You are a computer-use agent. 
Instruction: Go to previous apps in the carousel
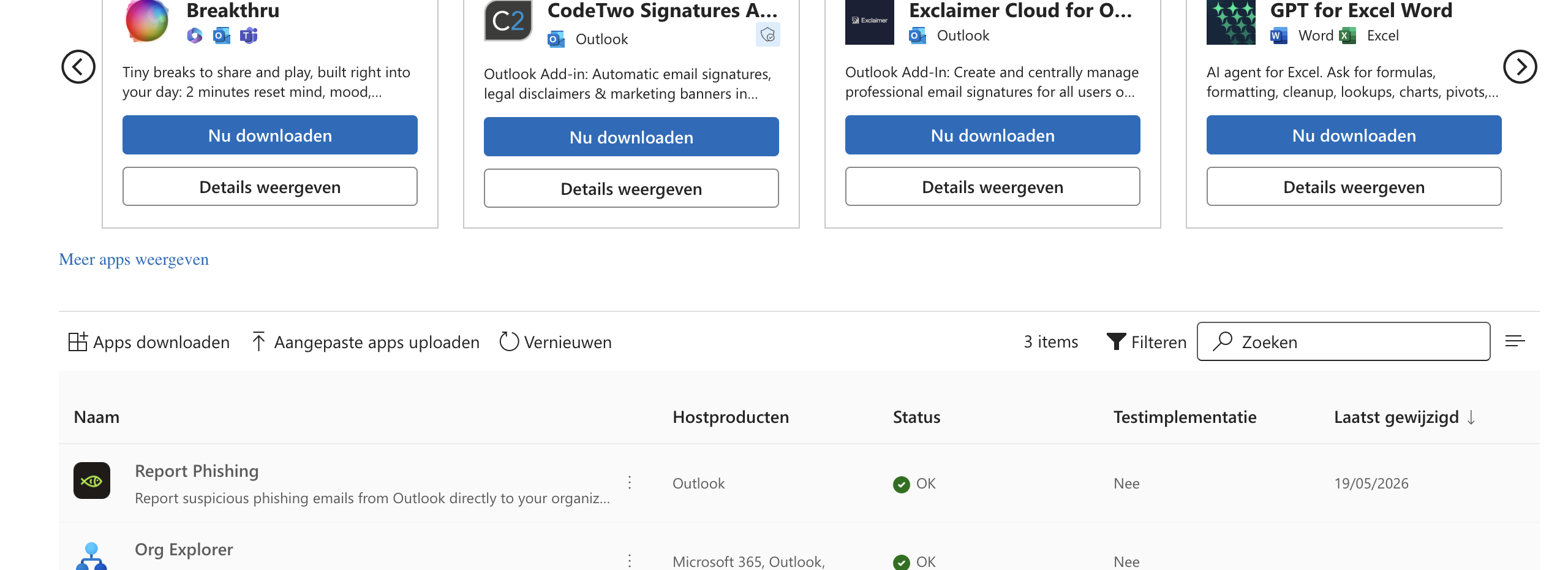tap(78, 67)
